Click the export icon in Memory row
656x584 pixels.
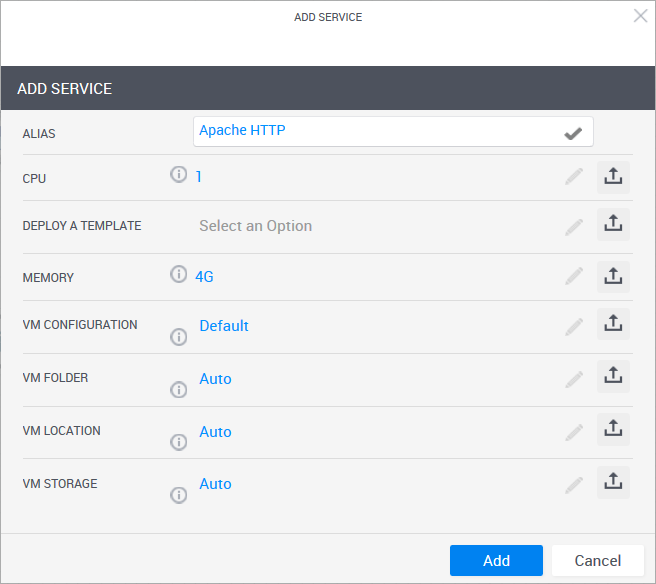613,275
